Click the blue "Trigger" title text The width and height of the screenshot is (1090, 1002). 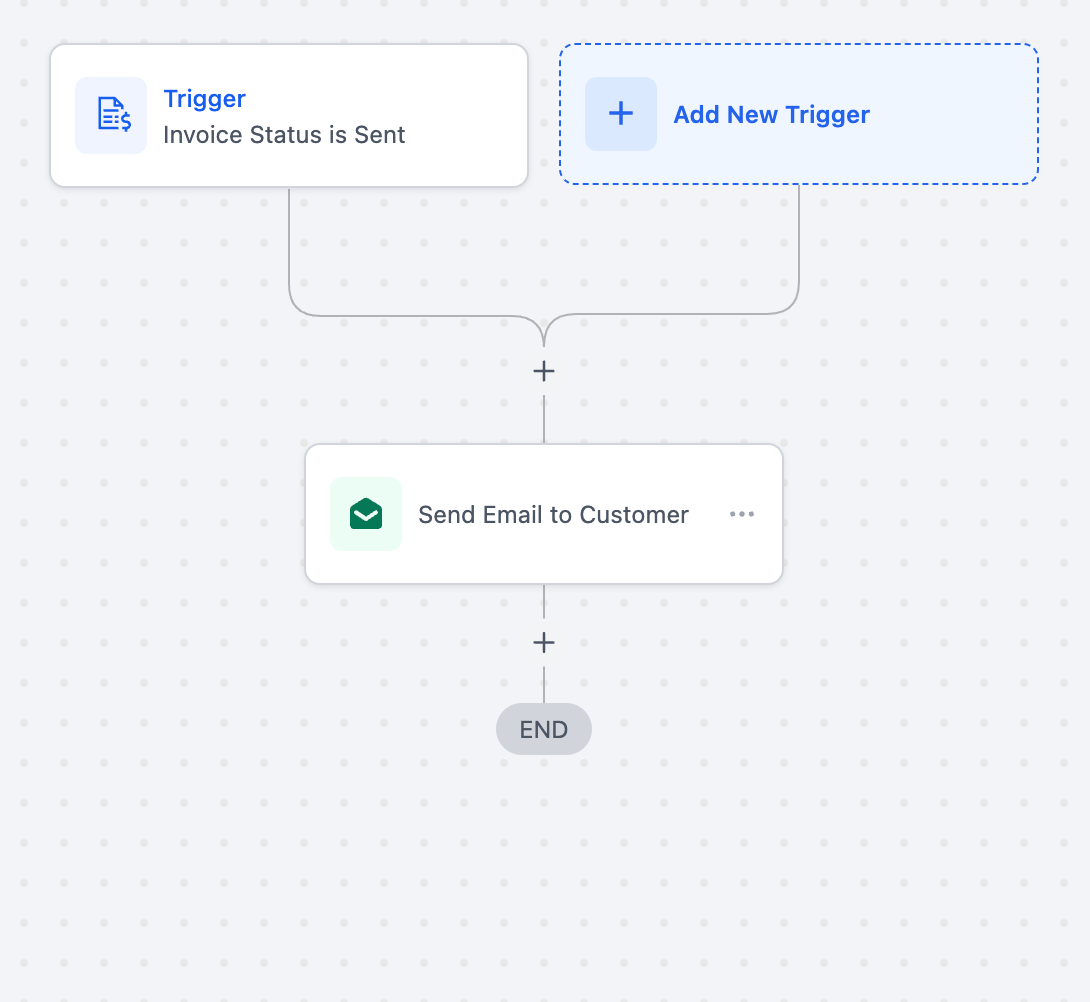(x=205, y=99)
